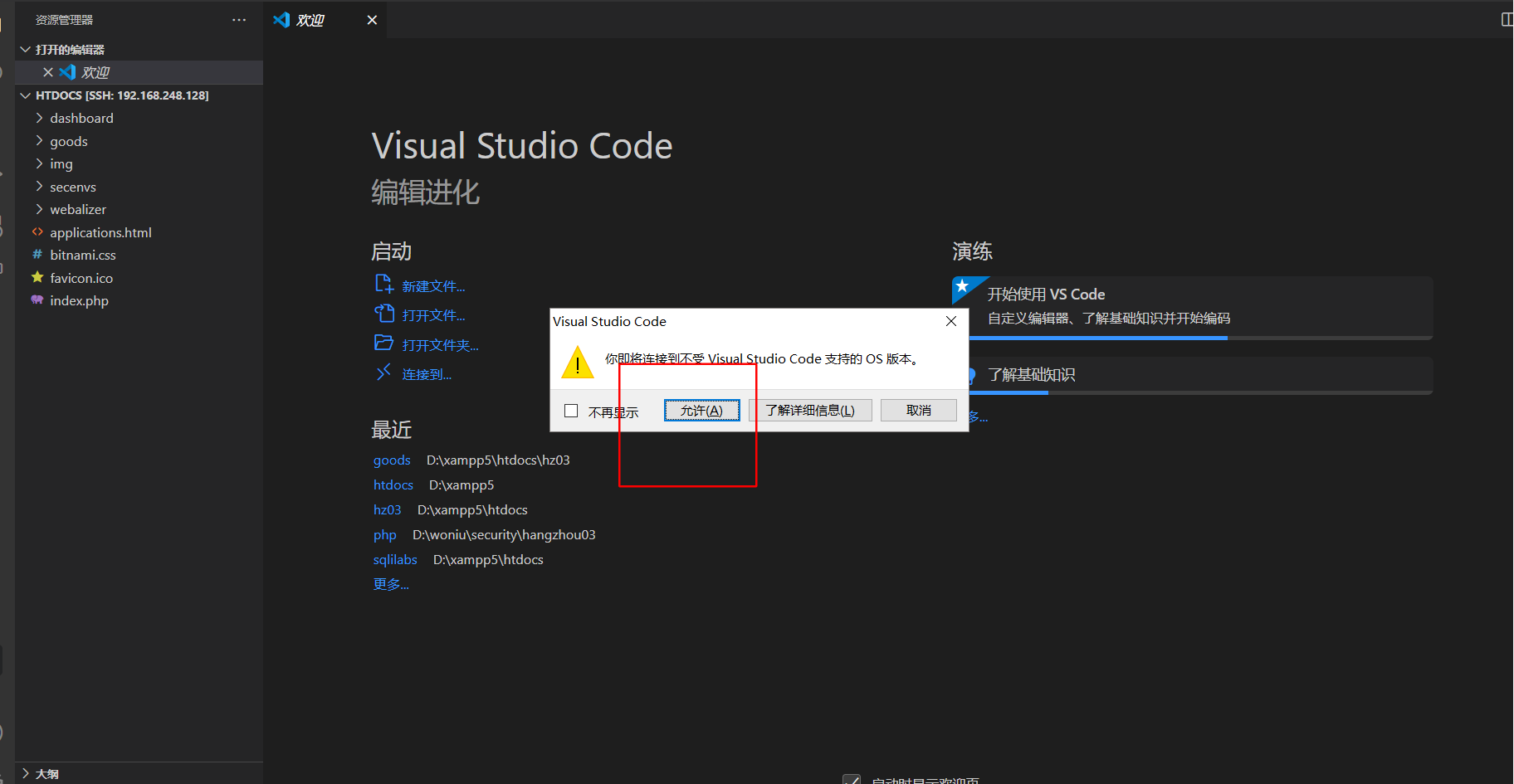Click the 取消 button
The height and width of the screenshot is (784, 1514).
click(x=919, y=410)
